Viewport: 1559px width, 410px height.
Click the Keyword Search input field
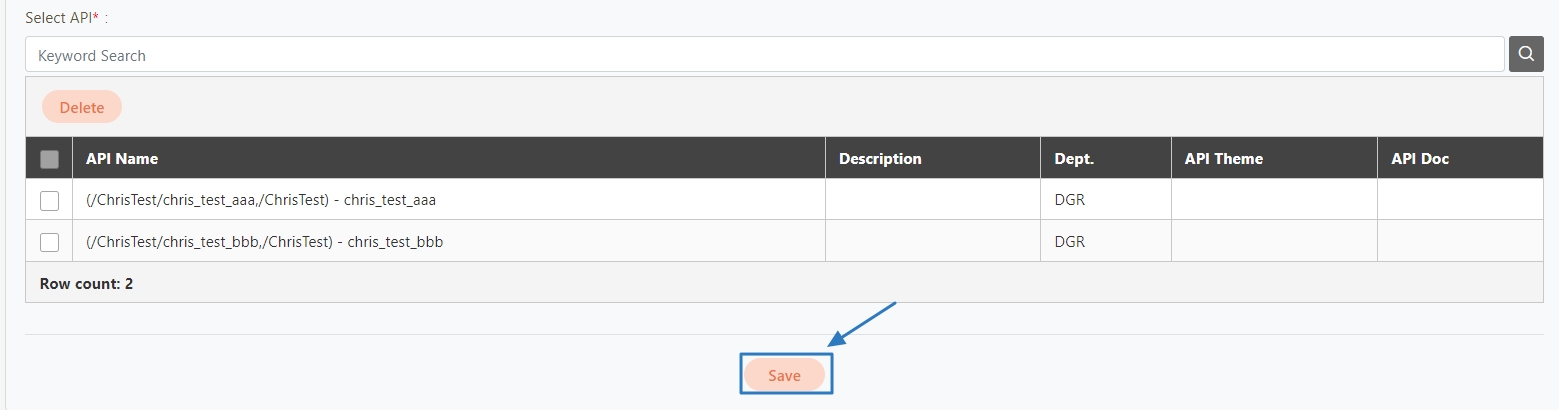click(x=764, y=55)
